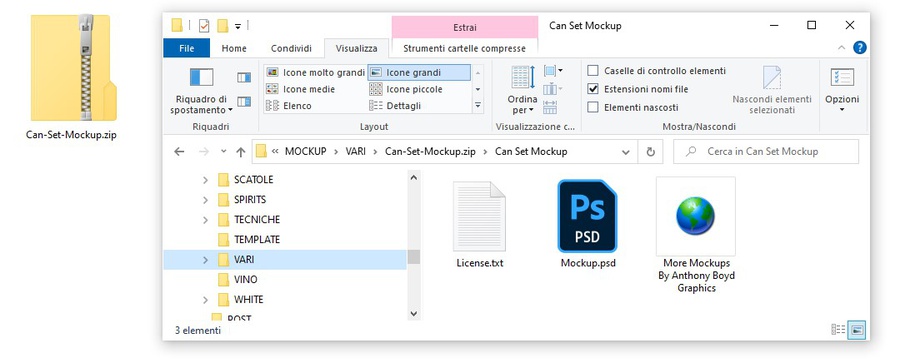The height and width of the screenshot is (363, 900).
Task: Open the Opzioni button
Action: point(842,90)
